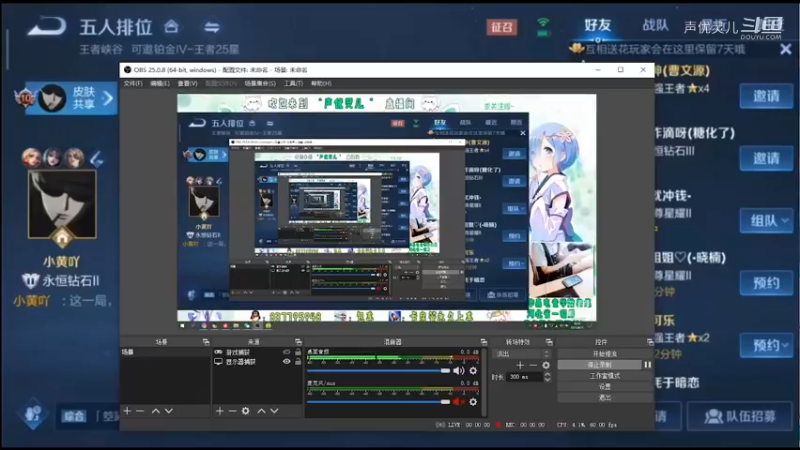Image resolution: width=800 pixels, height=450 pixels.
Task: Toggle lock on 游戏捕获 source
Action: [298, 352]
